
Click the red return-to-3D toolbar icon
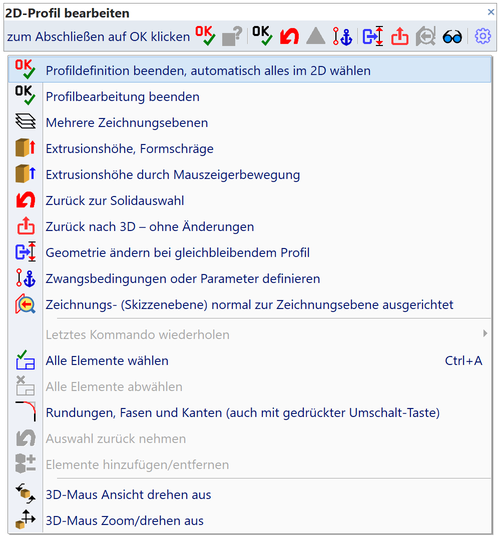pyautogui.click(x=400, y=36)
